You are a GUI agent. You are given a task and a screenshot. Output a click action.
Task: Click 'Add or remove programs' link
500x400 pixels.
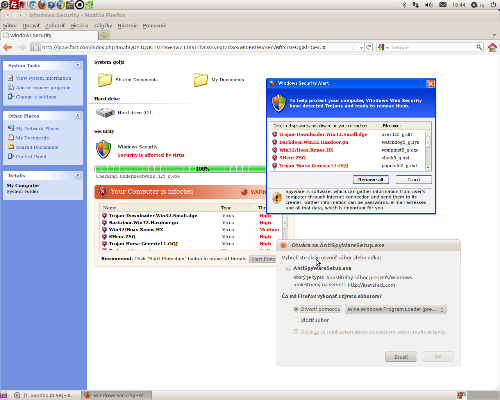[43, 87]
